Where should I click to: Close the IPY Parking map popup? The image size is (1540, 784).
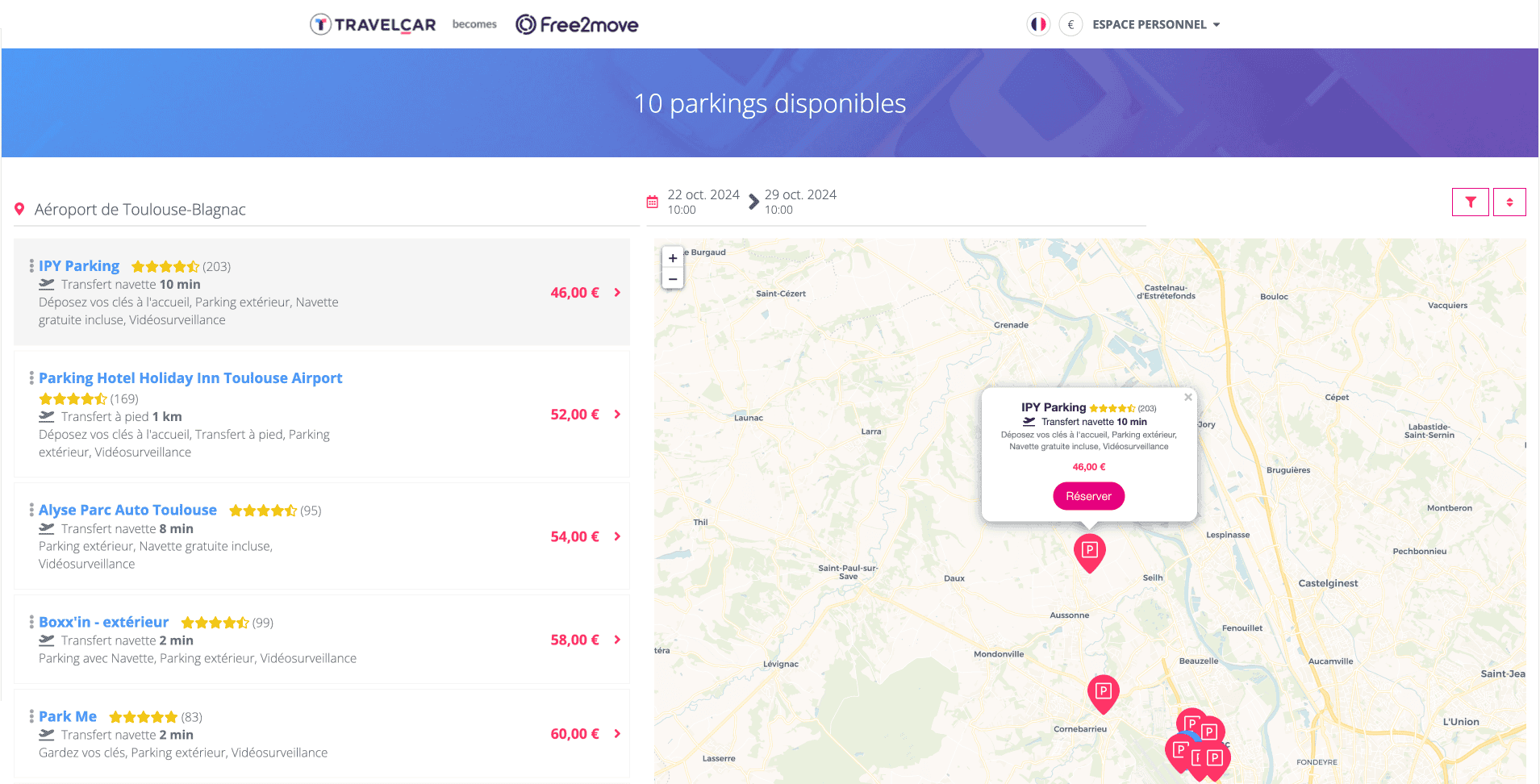(x=1188, y=397)
